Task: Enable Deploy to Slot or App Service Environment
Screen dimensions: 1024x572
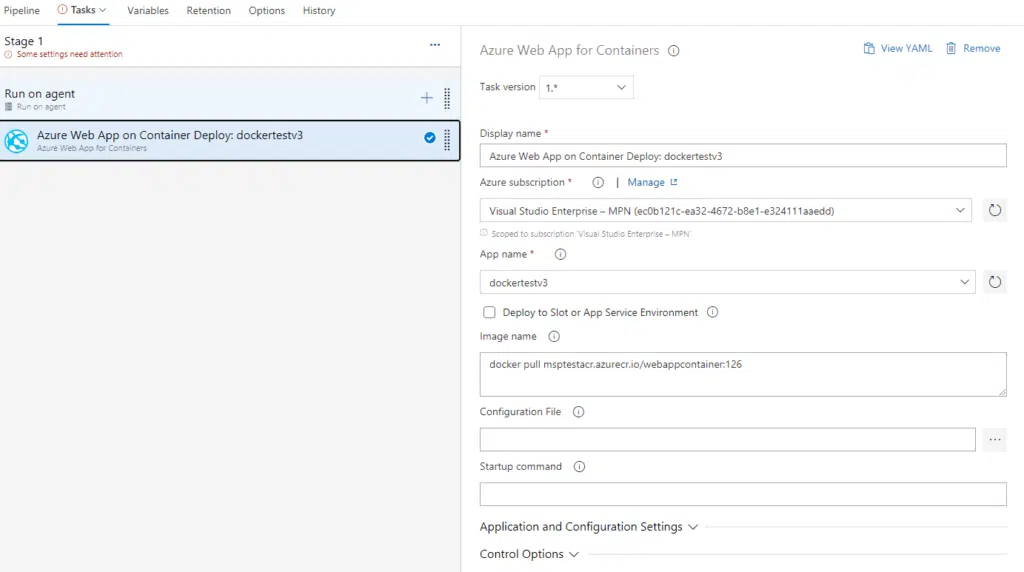Action: [x=489, y=312]
